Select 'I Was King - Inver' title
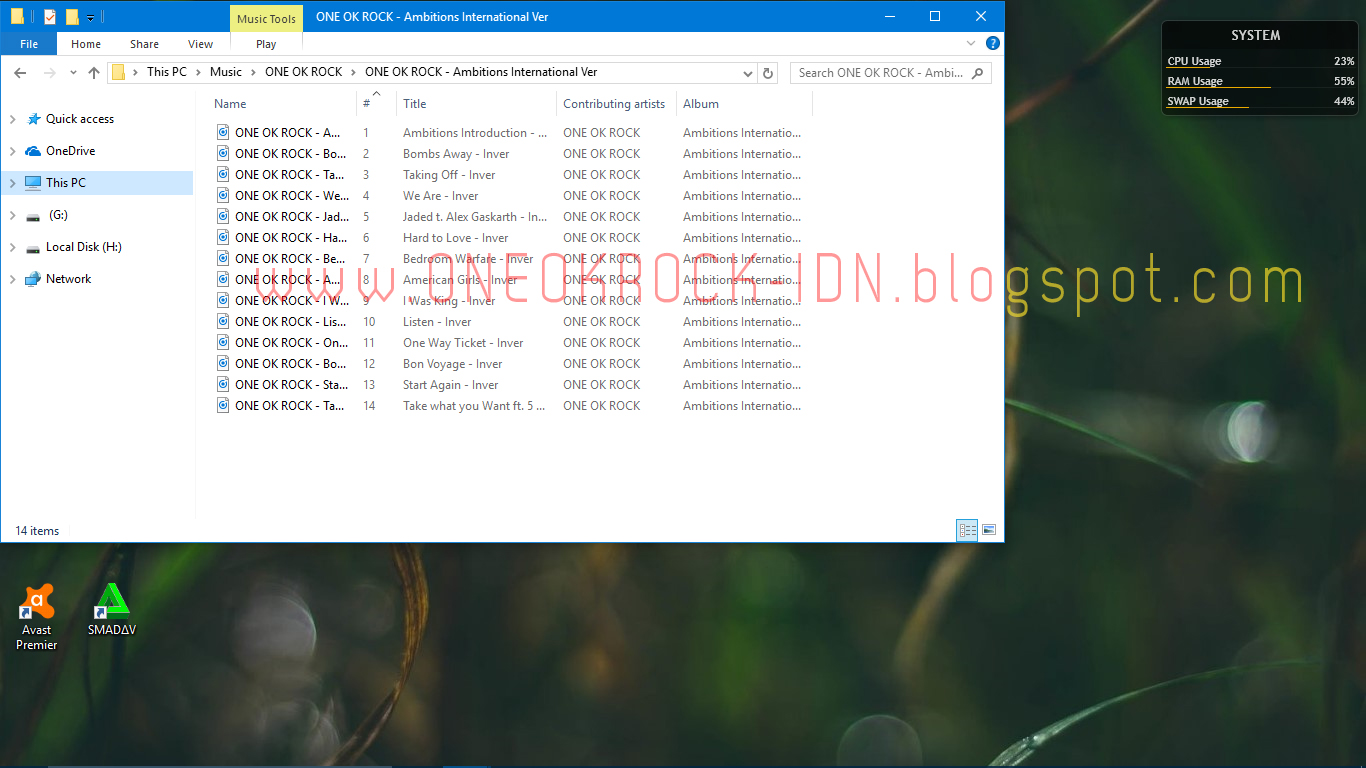Image resolution: width=1366 pixels, height=768 pixels. click(x=449, y=301)
